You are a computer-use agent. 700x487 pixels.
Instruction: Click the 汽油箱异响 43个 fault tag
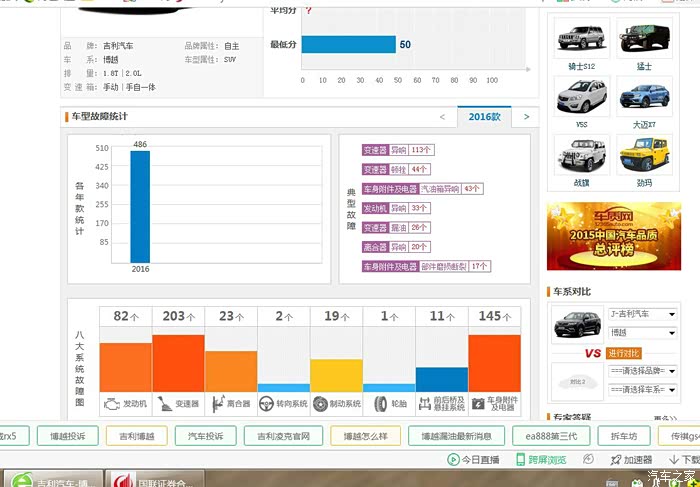click(422, 189)
